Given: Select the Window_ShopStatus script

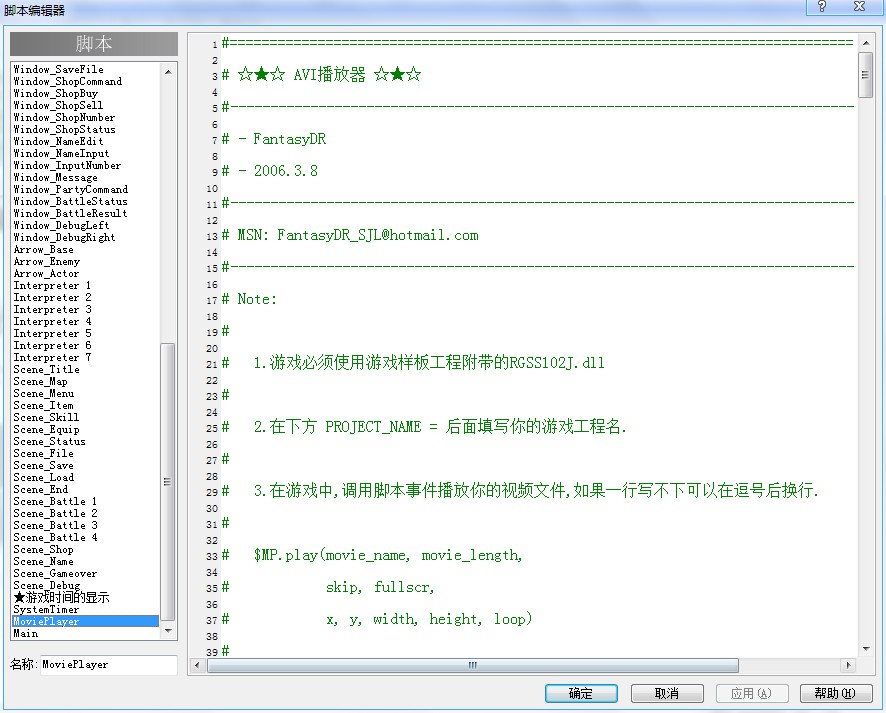Looking at the screenshot, I should point(85,129).
